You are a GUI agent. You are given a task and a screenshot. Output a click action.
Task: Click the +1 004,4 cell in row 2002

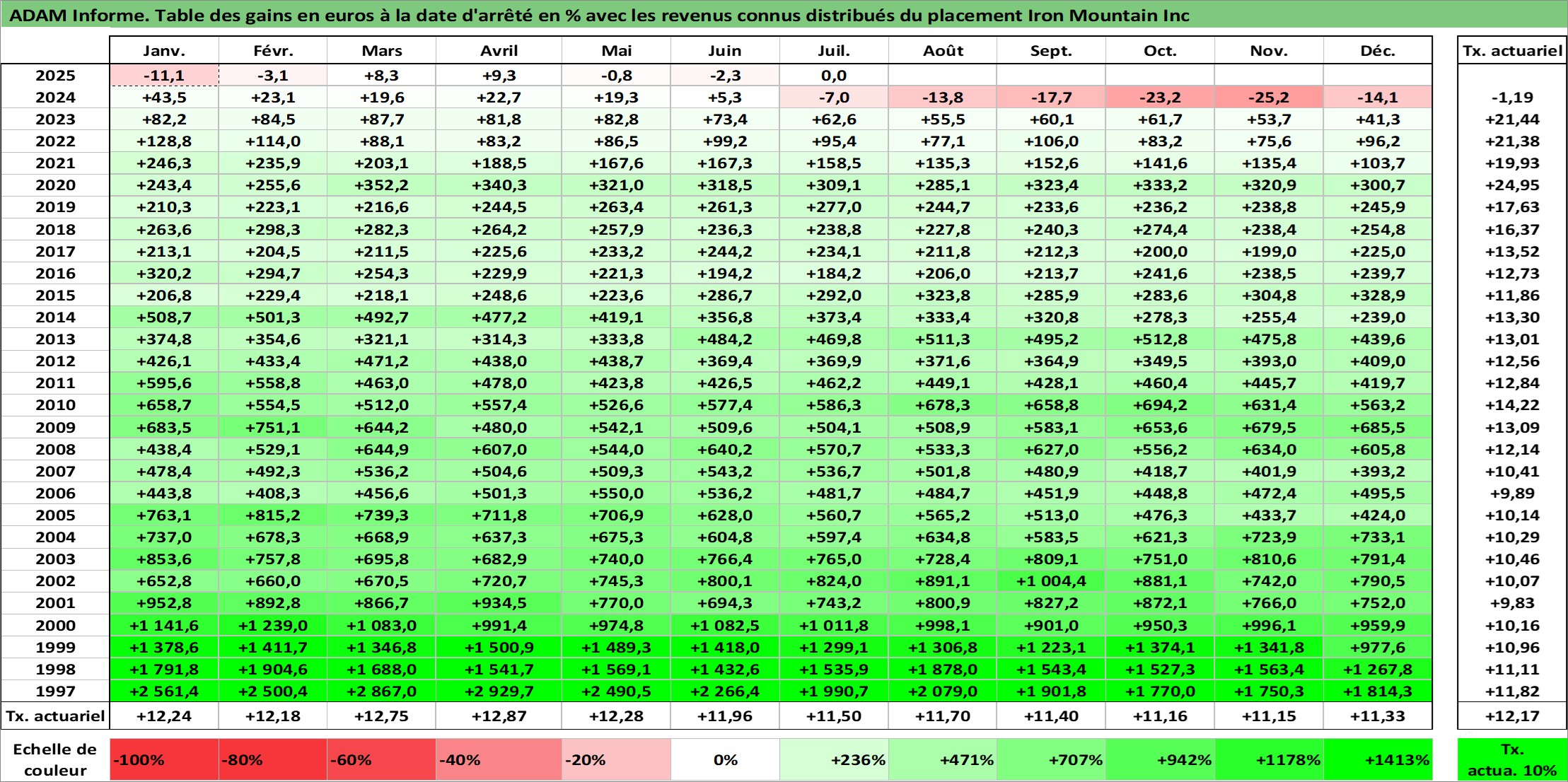click(1051, 580)
